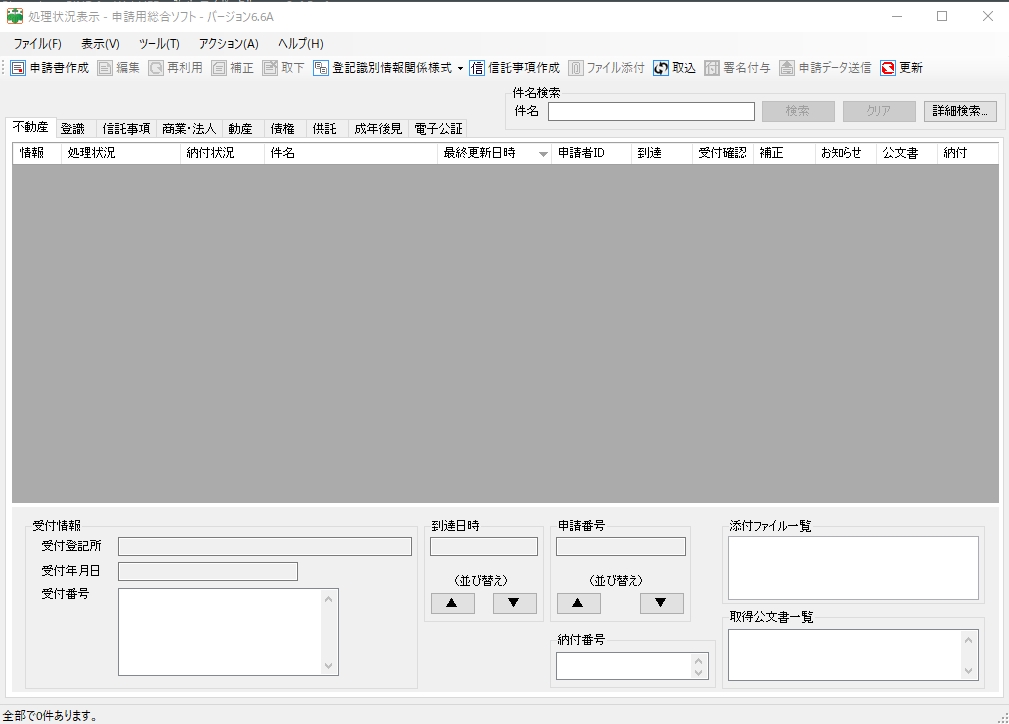Click the 受付年月日 field
Screen dimensions: 1009x724
pos(208,571)
